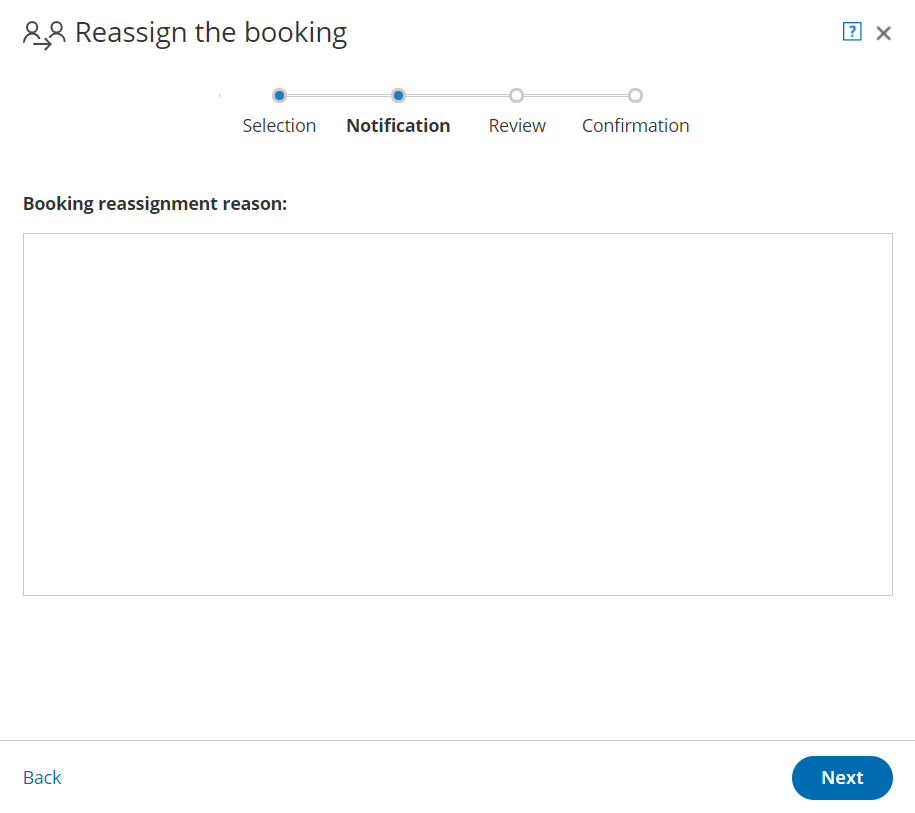Click the Selection step circle

[280, 96]
